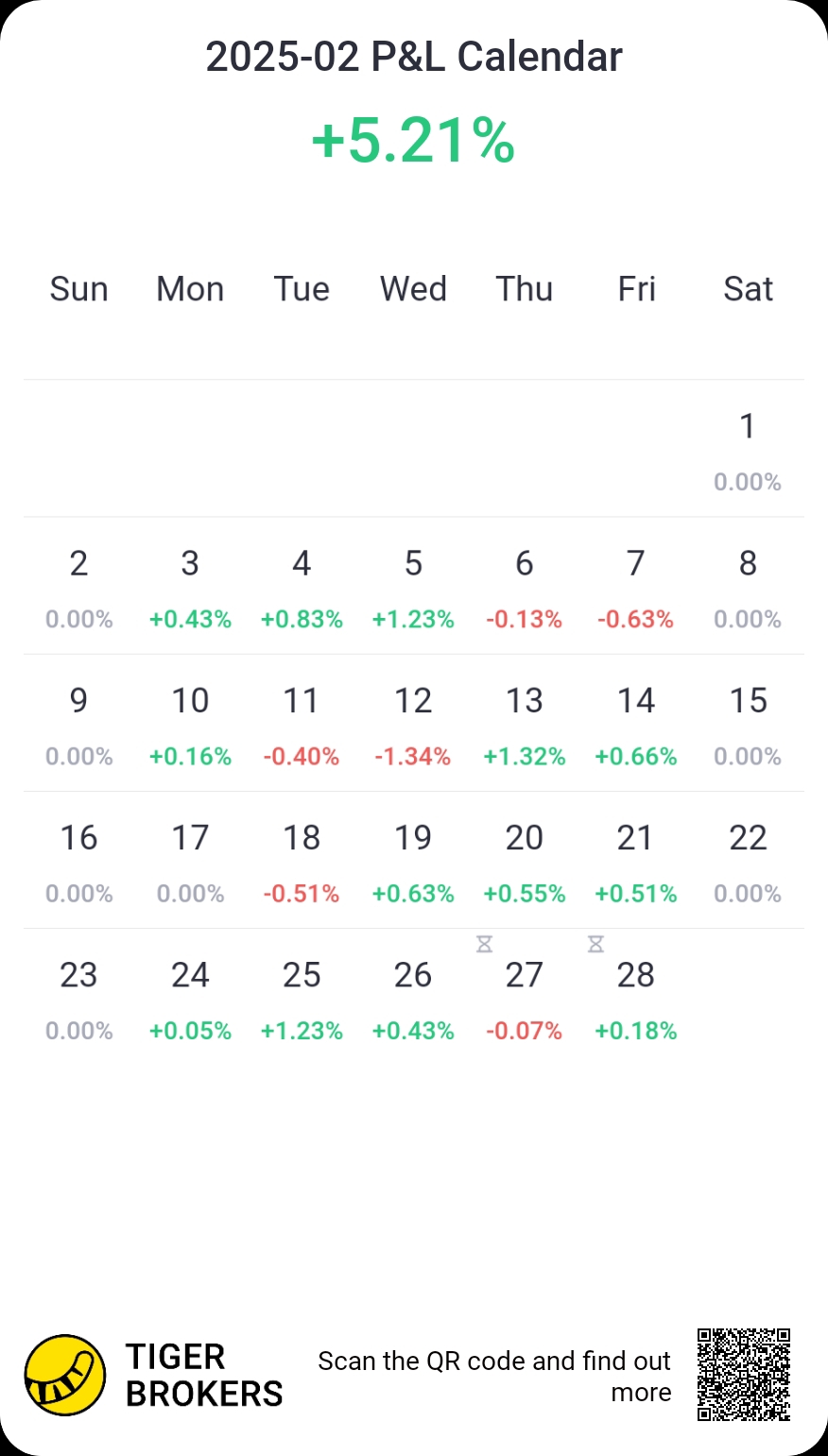828x1456 pixels.
Task: Click the TIGER BROKERS brand name text
Action: tap(204, 1376)
